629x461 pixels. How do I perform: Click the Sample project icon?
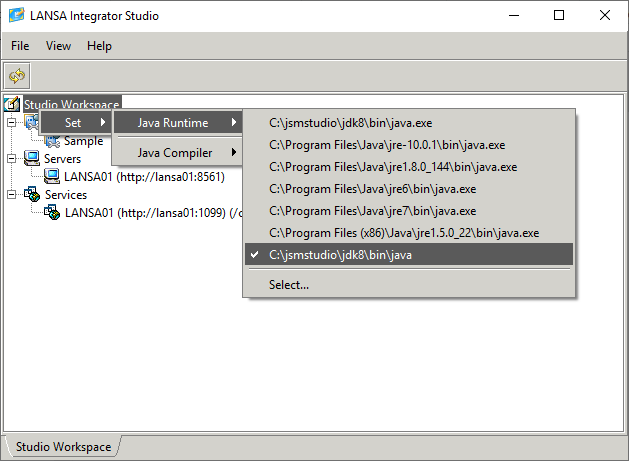point(52,141)
